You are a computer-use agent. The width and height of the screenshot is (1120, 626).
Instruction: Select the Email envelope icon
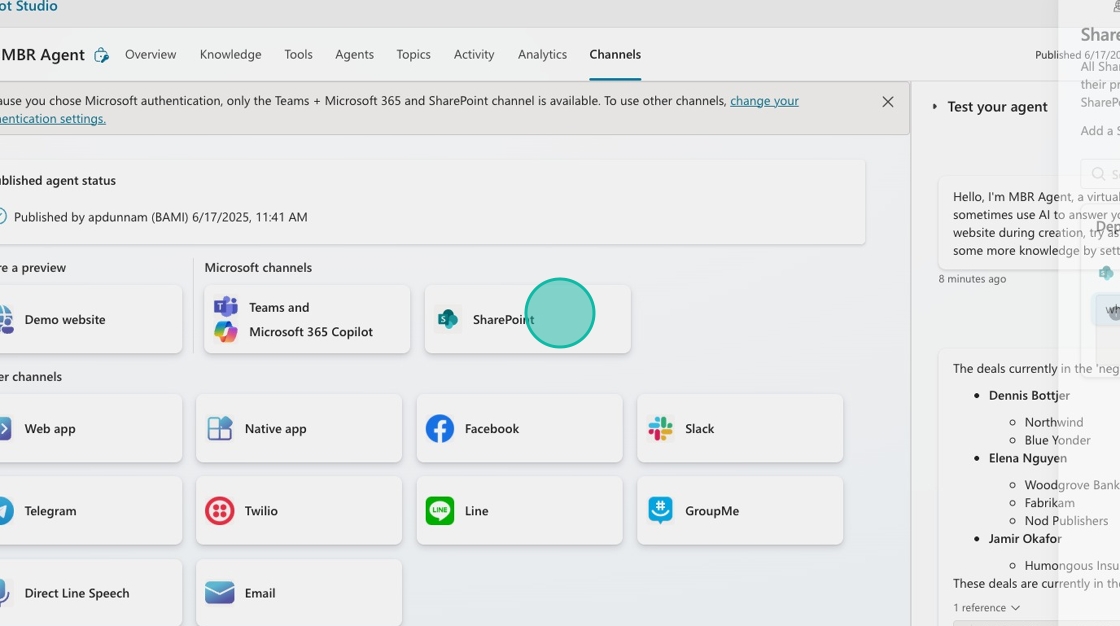[x=219, y=593]
